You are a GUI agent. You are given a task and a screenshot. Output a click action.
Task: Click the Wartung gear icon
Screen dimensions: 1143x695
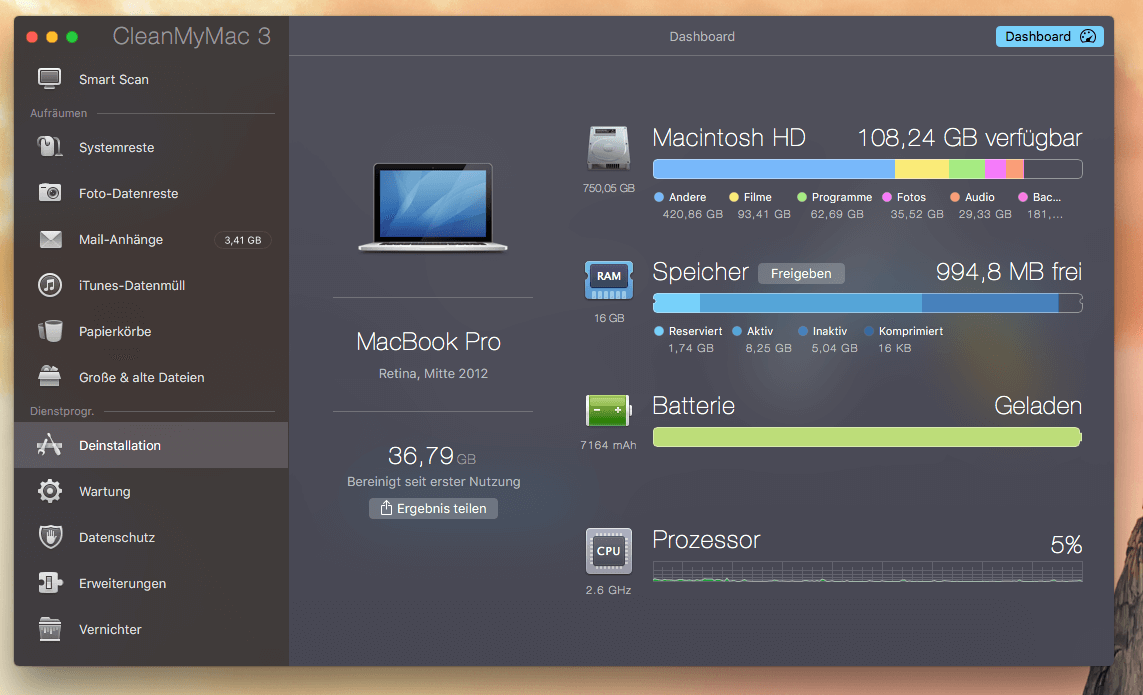[50, 491]
